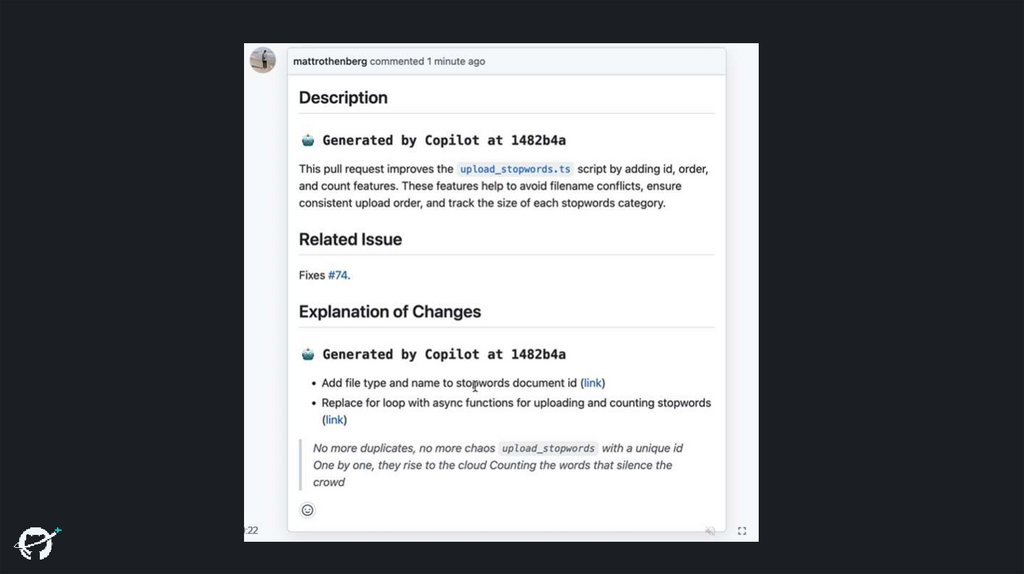Click the Explanation of Changes heading
The width and height of the screenshot is (1024, 574).
(390, 312)
